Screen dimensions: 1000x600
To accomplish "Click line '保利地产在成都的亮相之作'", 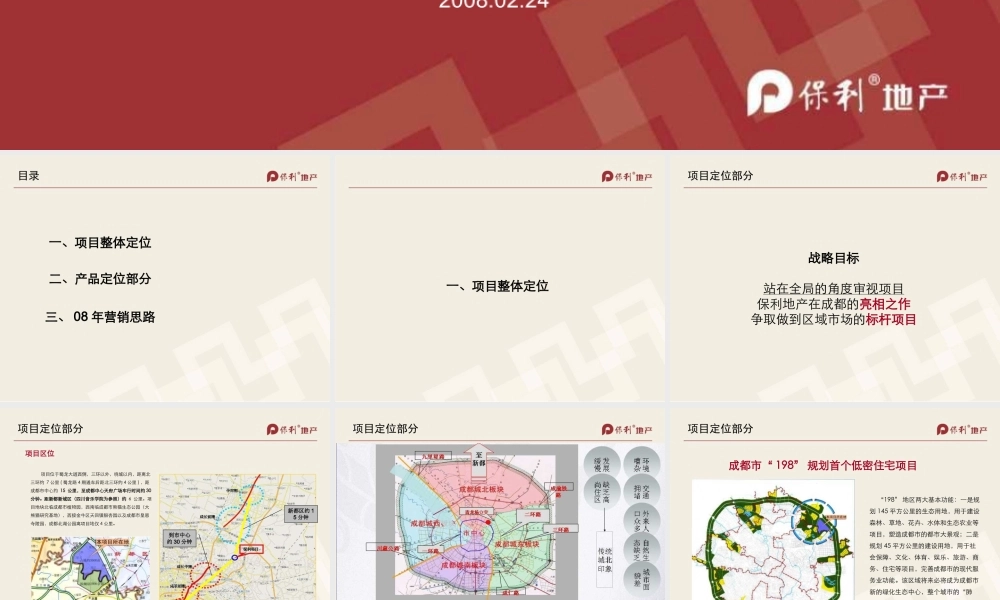I will [x=834, y=304].
